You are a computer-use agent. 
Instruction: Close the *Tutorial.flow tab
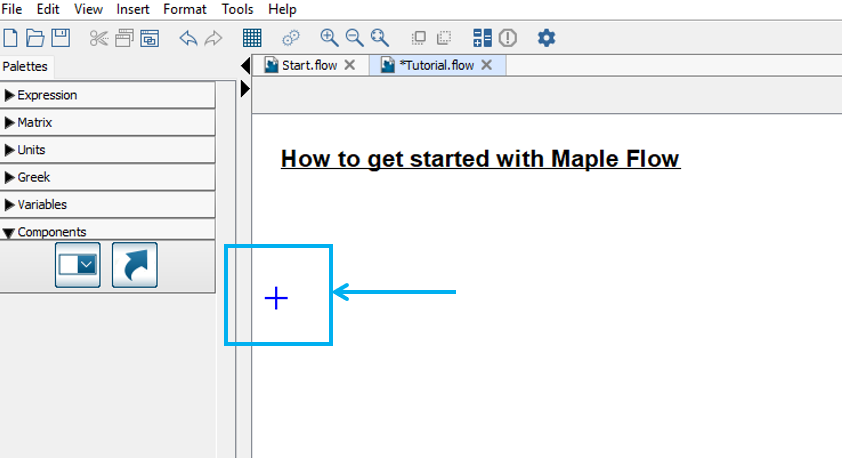click(x=487, y=65)
